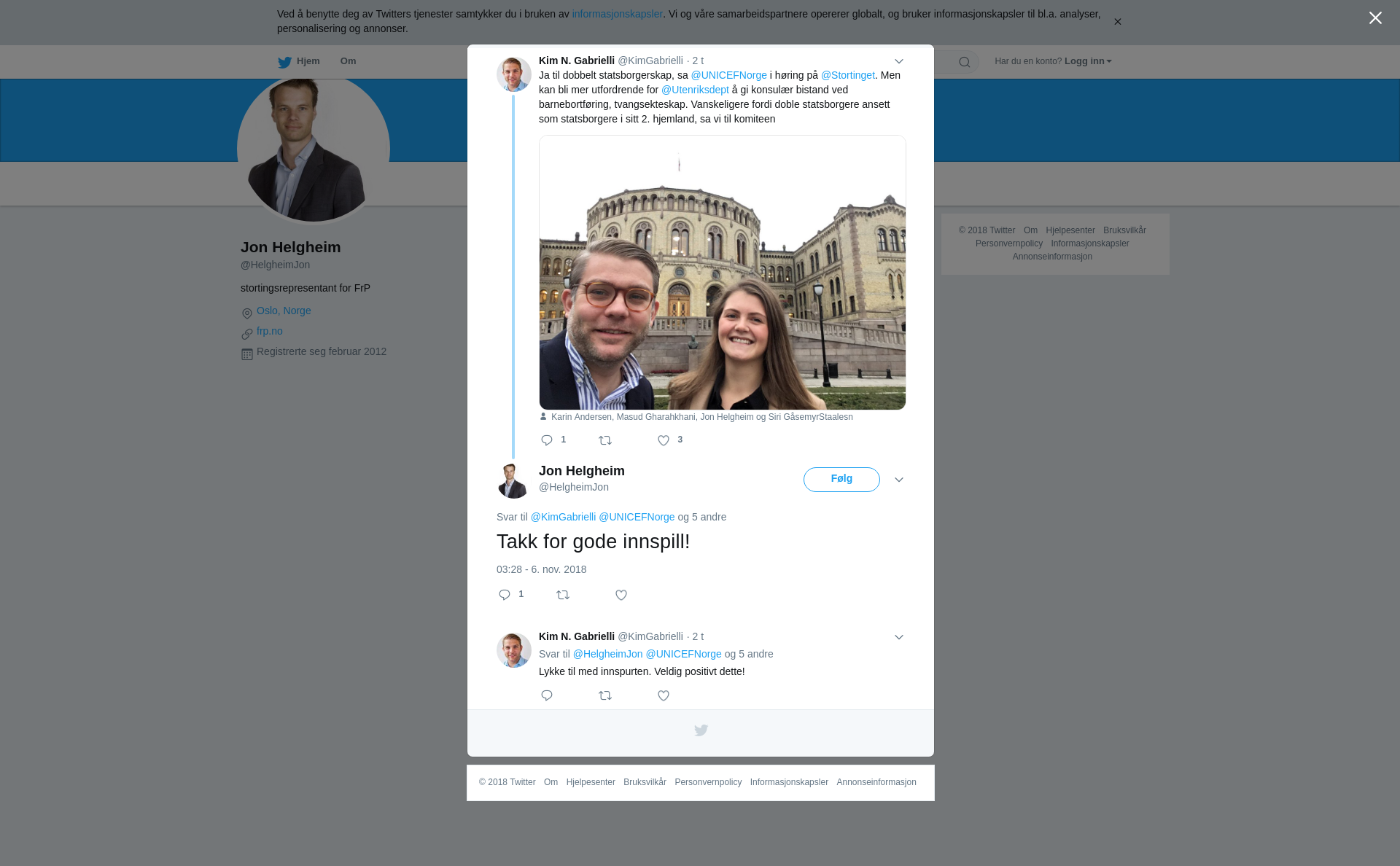Reply to Jon Helgheim's 'Takk for gode innspill' tweet
The width and height of the screenshot is (1400, 866).
click(x=505, y=595)
